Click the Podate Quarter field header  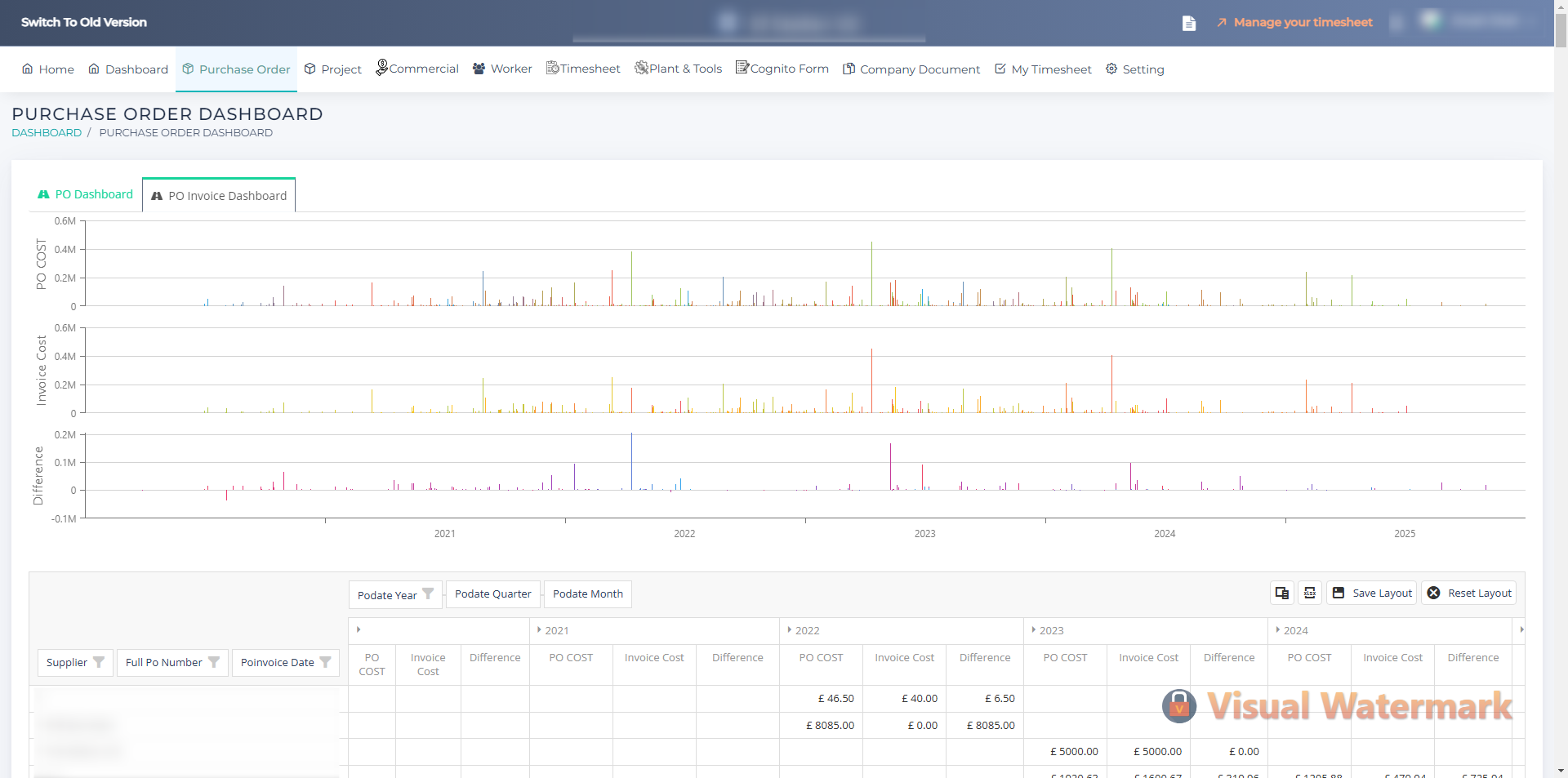click(x=492, y=594)
